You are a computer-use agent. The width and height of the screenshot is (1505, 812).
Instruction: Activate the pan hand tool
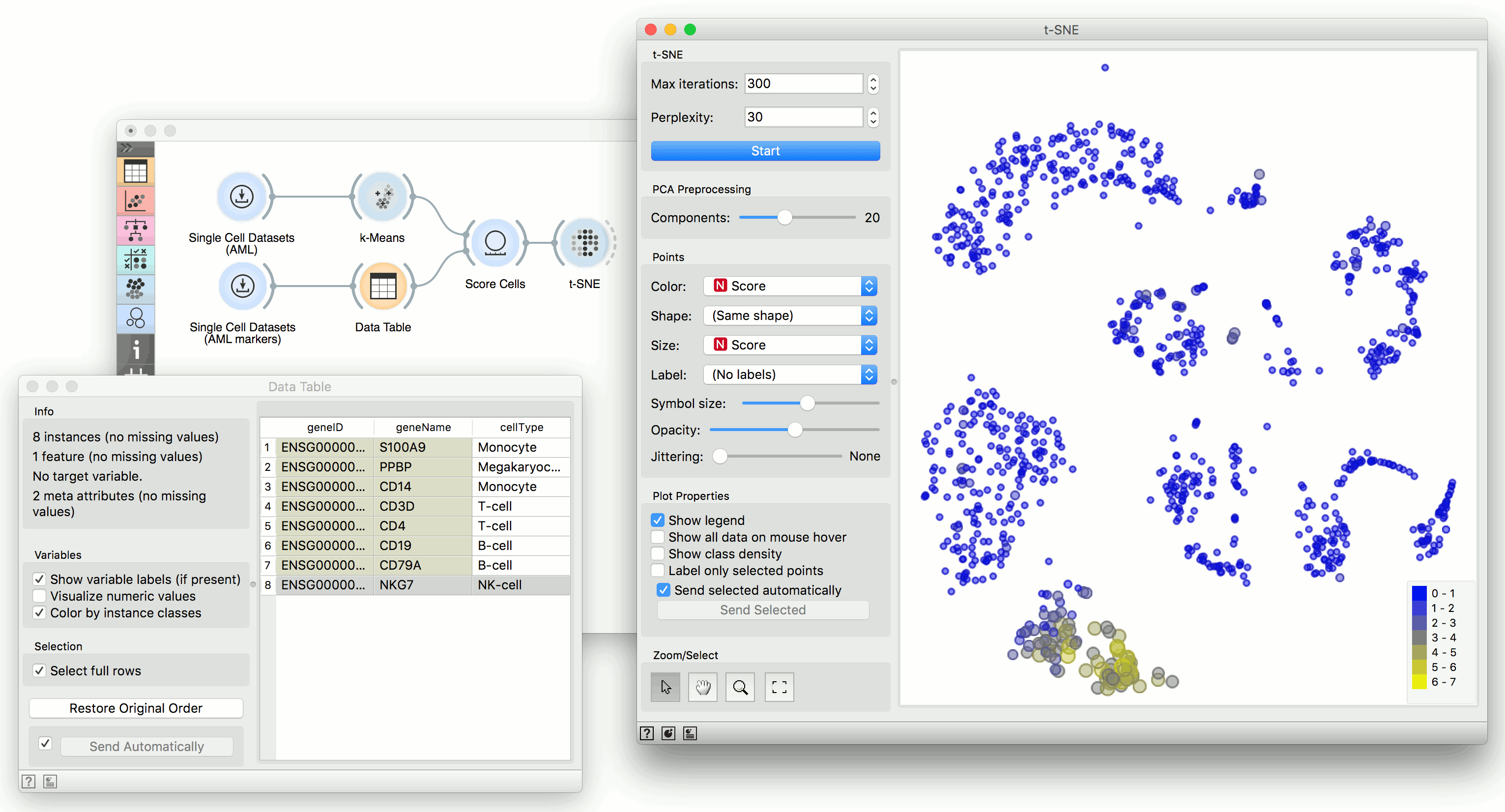702,687
